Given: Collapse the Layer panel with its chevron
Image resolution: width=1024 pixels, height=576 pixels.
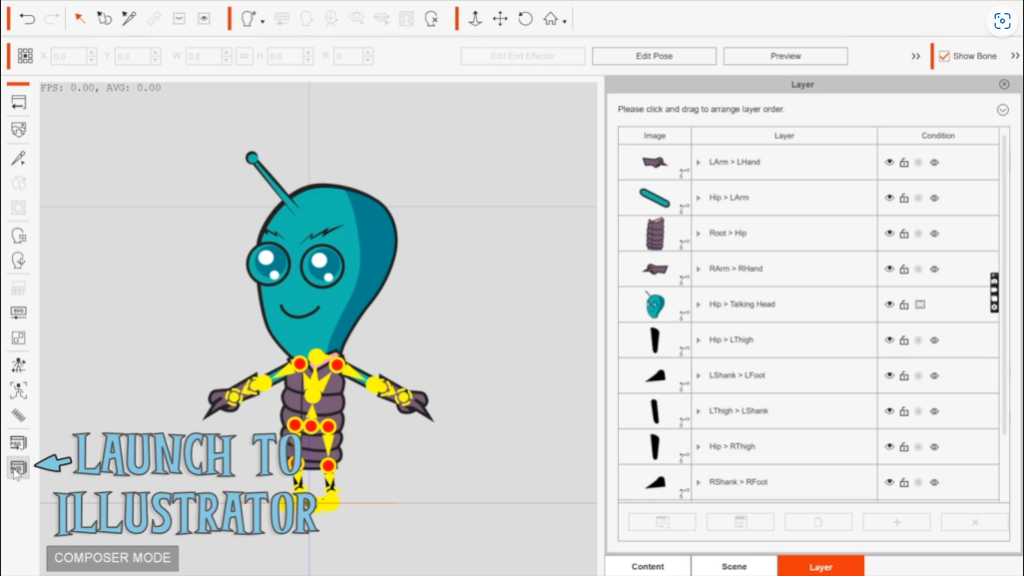Looking at the screenshot, I should pyautogui.click(x=1002, y=110).
